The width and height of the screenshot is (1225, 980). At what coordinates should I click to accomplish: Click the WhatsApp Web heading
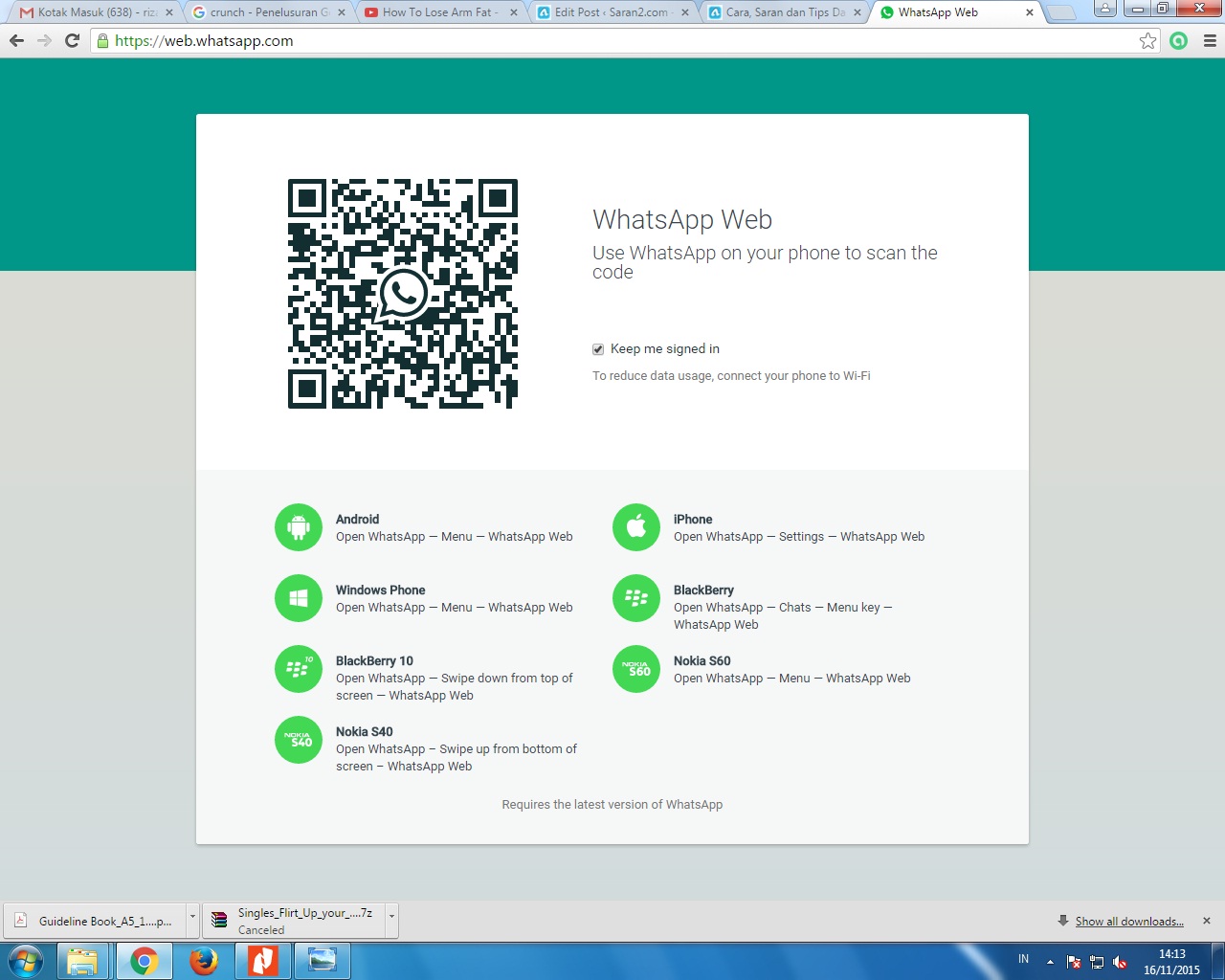point(682,220)
